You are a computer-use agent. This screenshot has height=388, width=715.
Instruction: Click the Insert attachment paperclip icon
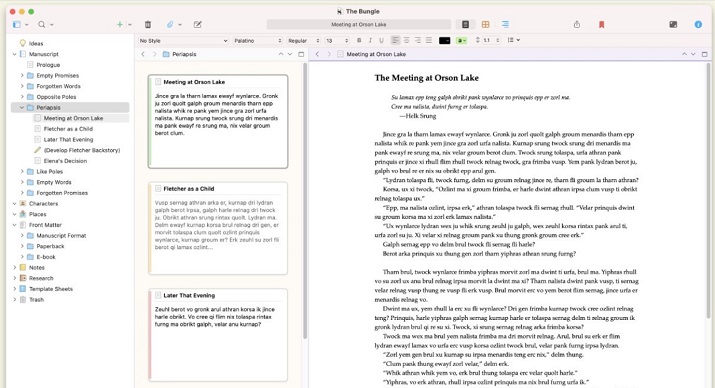tap(170, 25)
